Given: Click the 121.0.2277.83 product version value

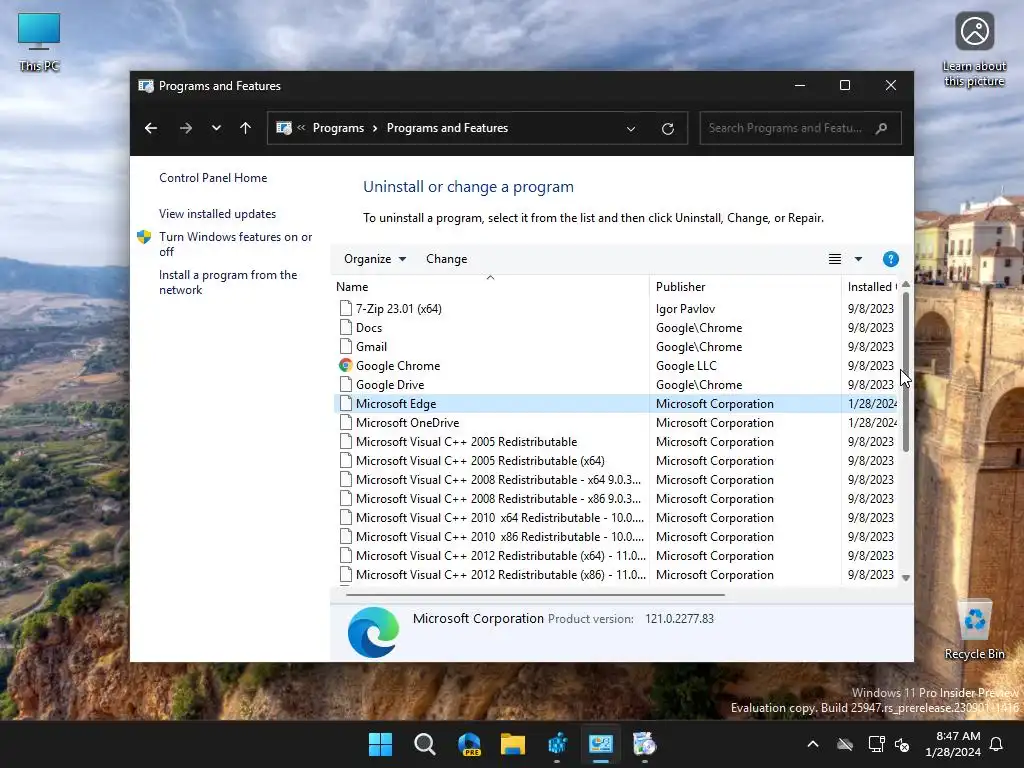Looking at the screenshot, I should (x=679, y=618).
